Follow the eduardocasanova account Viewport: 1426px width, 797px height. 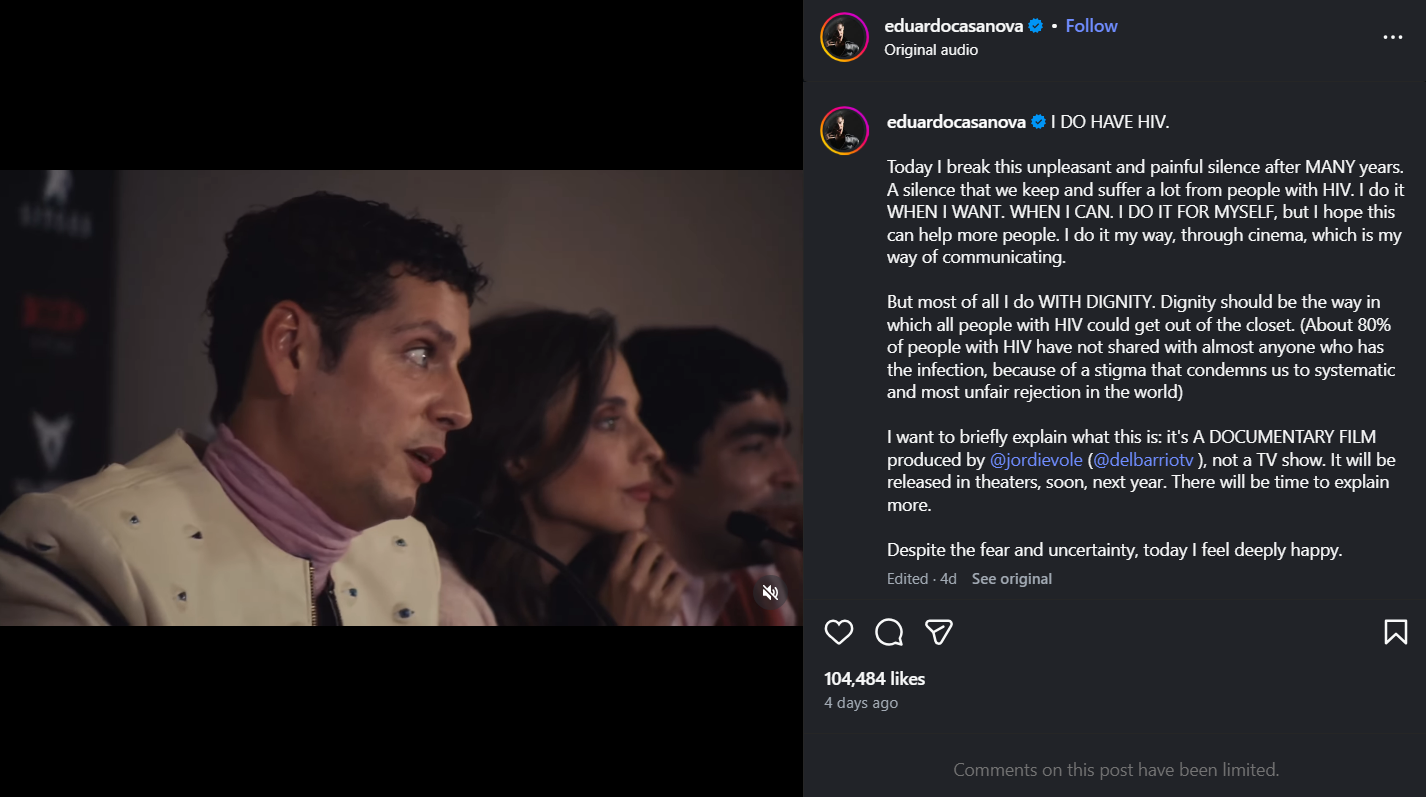(1091, 26)
